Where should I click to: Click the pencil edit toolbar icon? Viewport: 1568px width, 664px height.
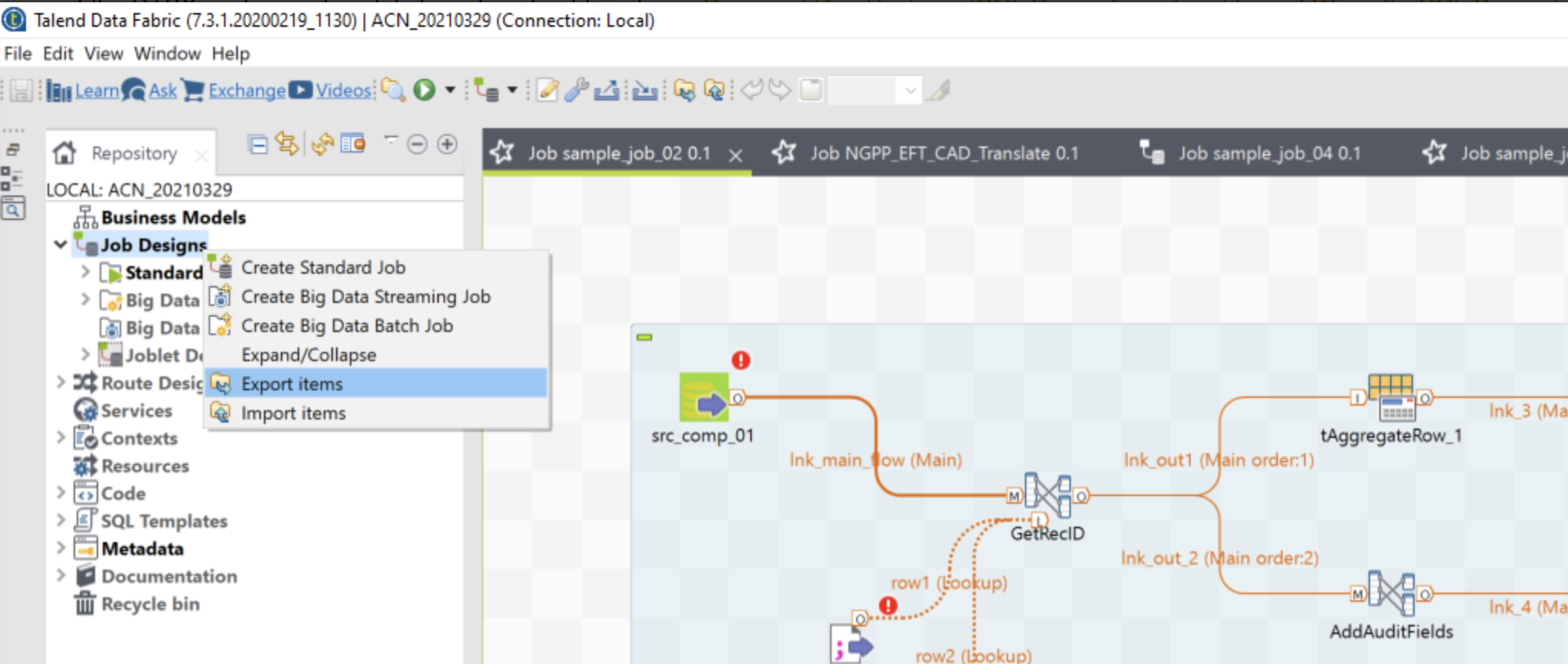[x=548, y=90]
